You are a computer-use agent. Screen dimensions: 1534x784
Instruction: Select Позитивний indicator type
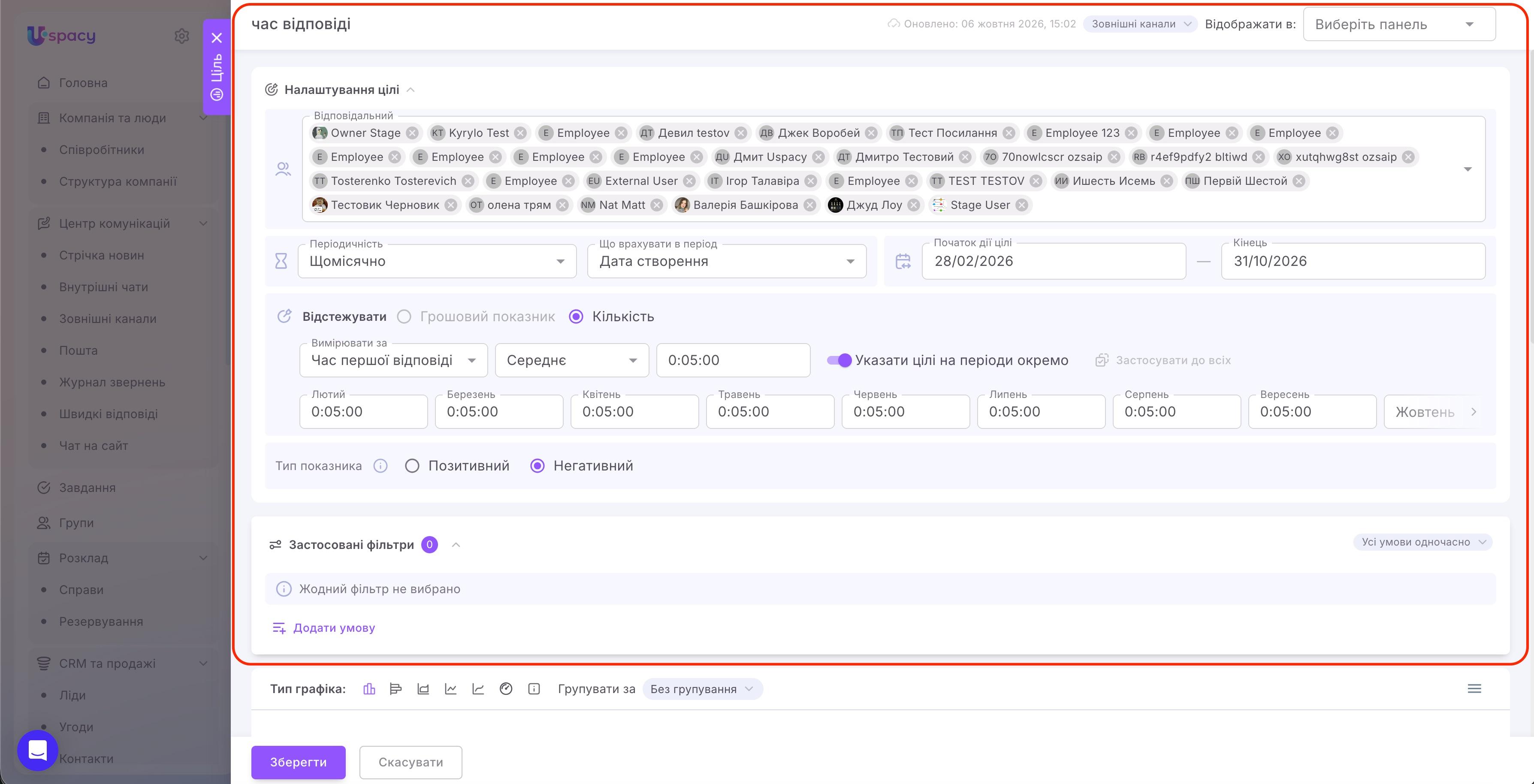412,465
